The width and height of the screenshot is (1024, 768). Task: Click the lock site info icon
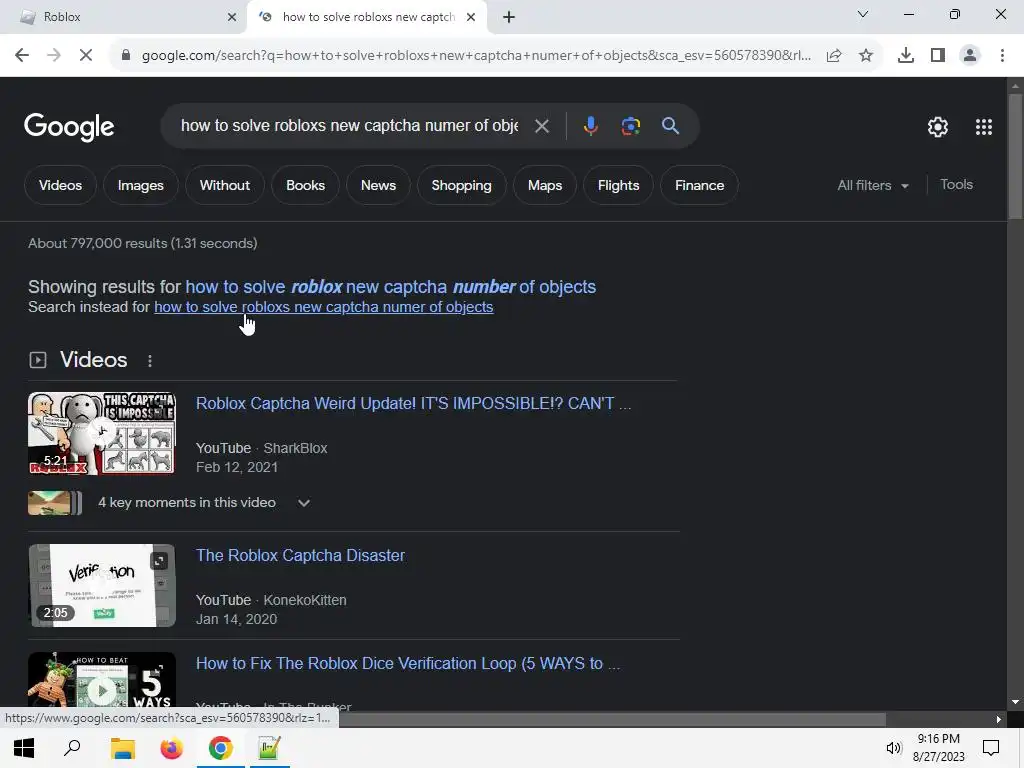pos(126,56)
